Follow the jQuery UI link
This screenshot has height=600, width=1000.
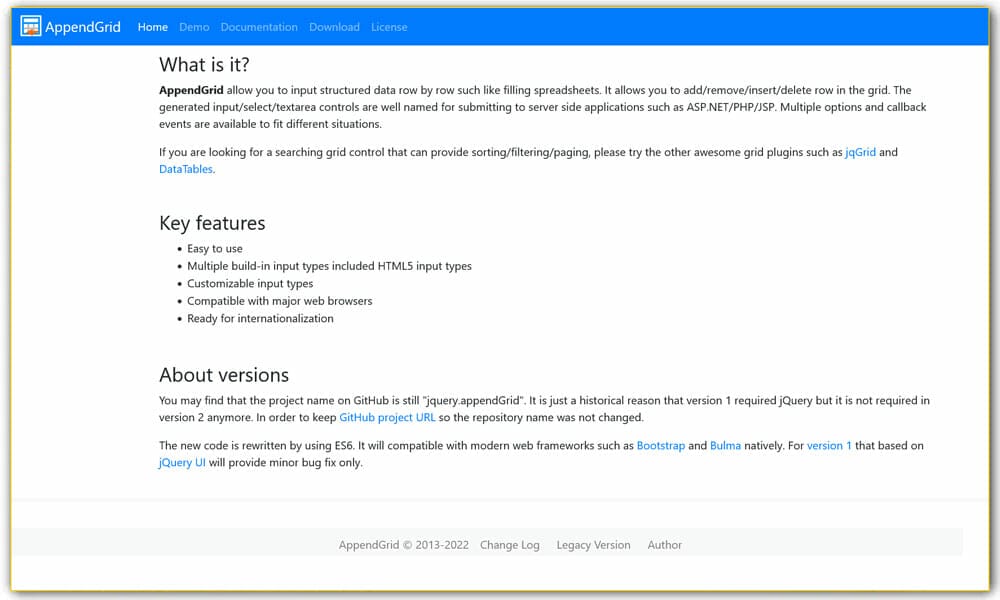coord(181,463)
